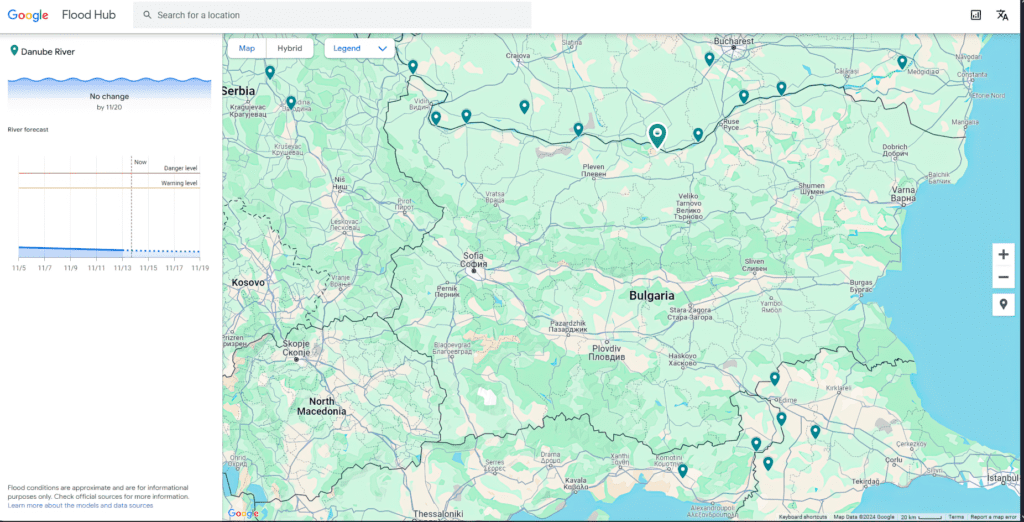
Task: Click the Sofia city label on map
Action: coord(473,260)
